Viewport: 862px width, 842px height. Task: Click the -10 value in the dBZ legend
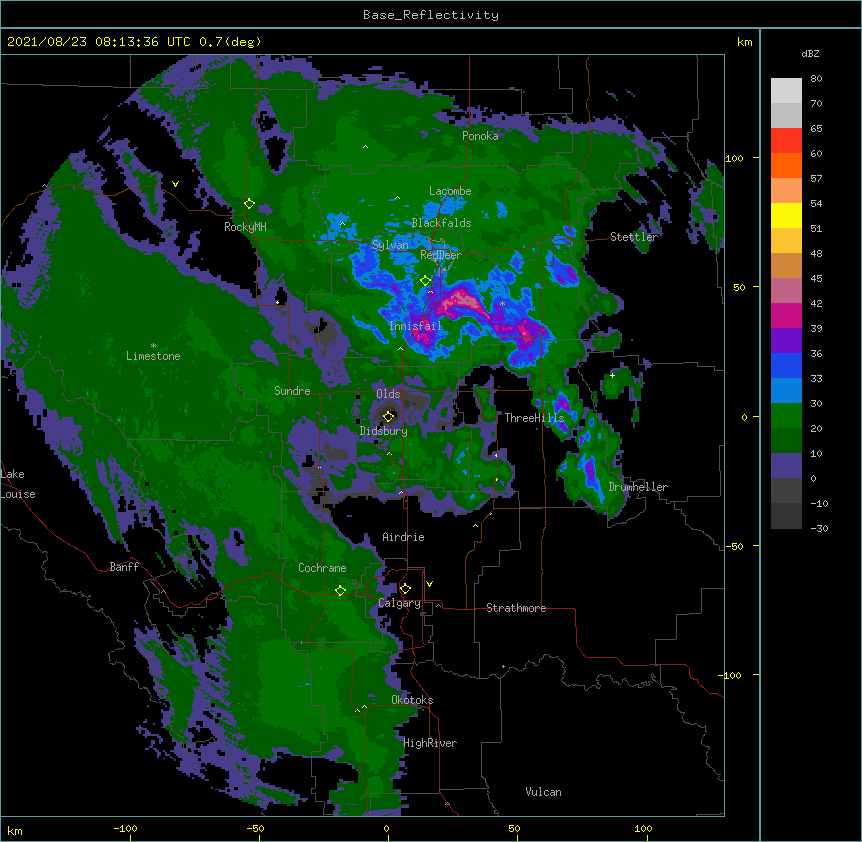pos(819,503)
